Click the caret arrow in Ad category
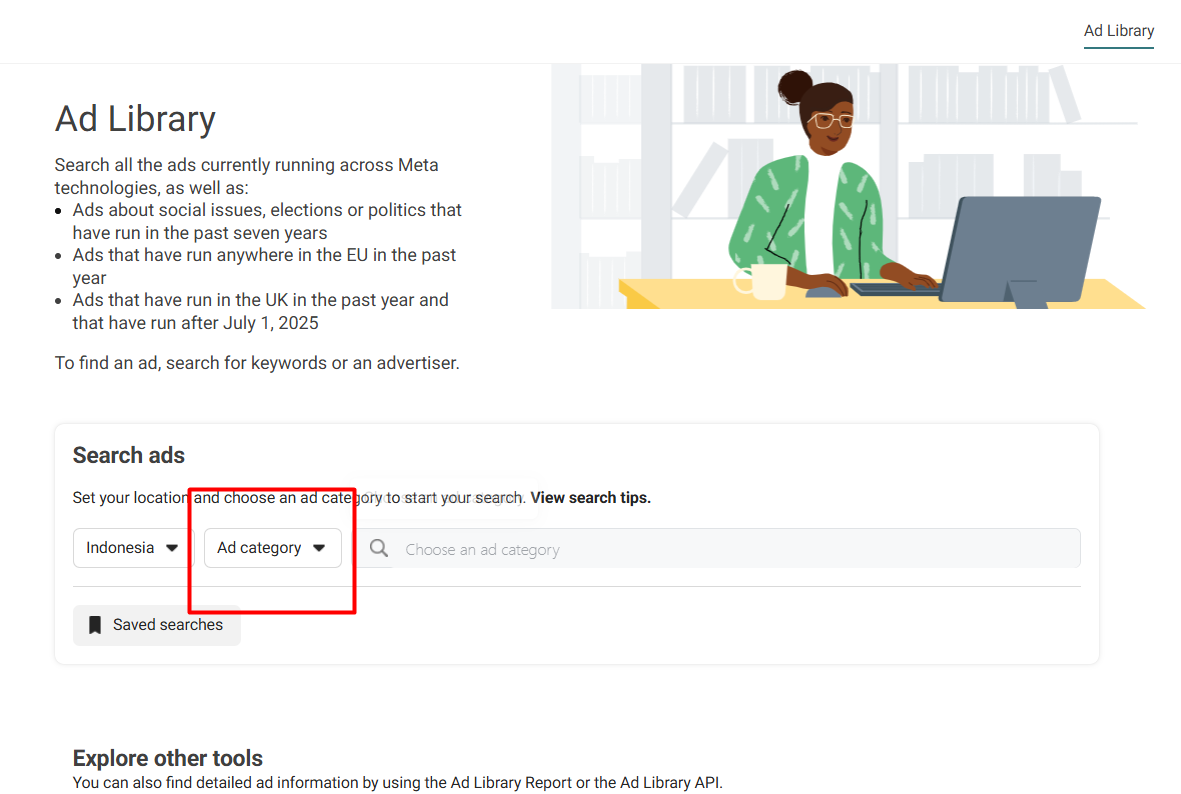The width and height of the screenshot is (1181, 794). tap(319, 548)
